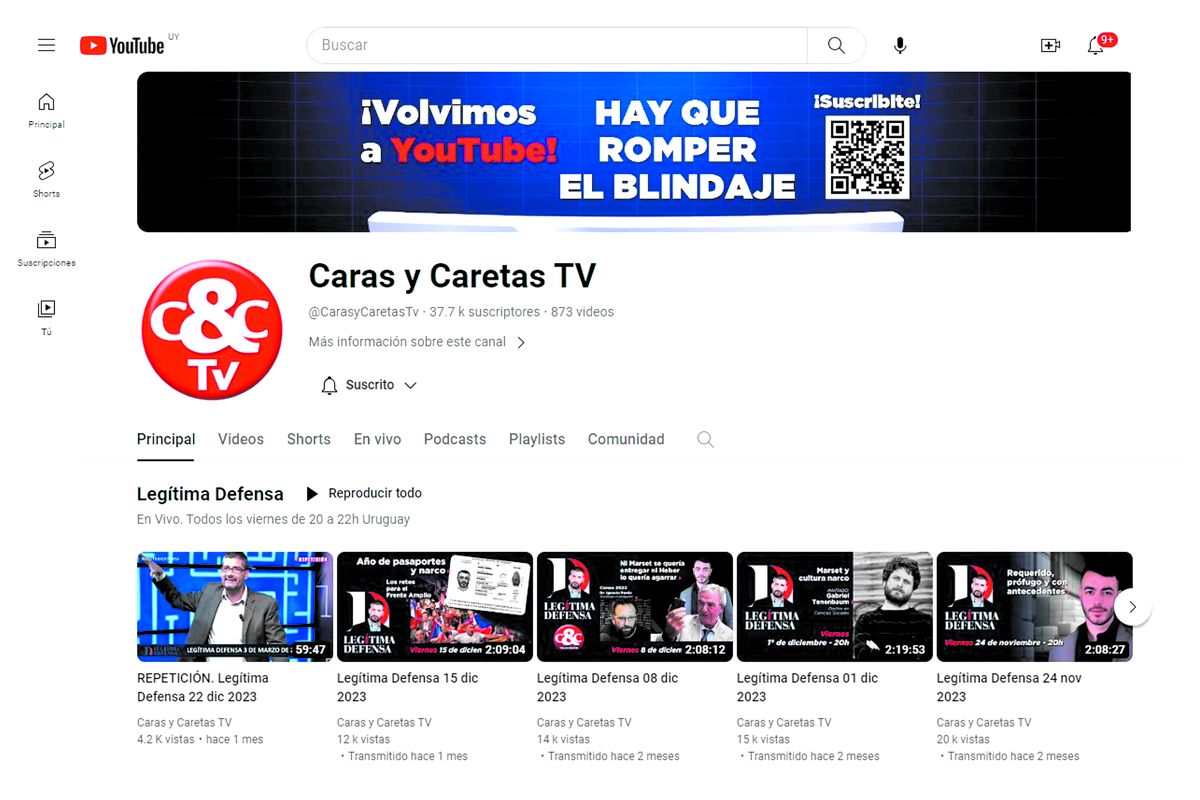1200x800 pixels.
Task: Open Legítima Defensa 01 dic thumbnail
Action: click(835, 606)
